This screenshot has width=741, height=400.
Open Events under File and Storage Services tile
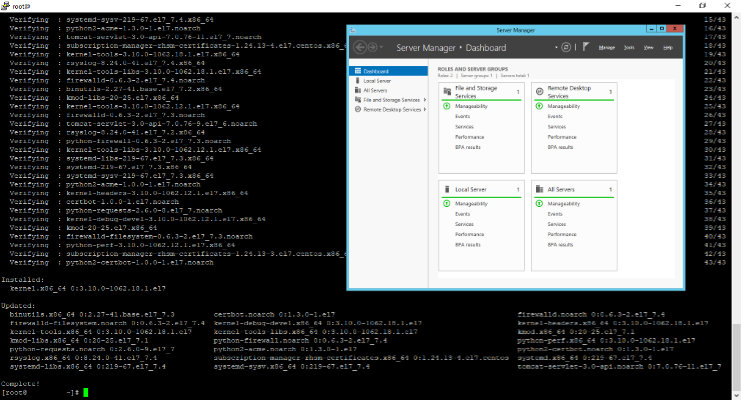[x=462, y=116]
